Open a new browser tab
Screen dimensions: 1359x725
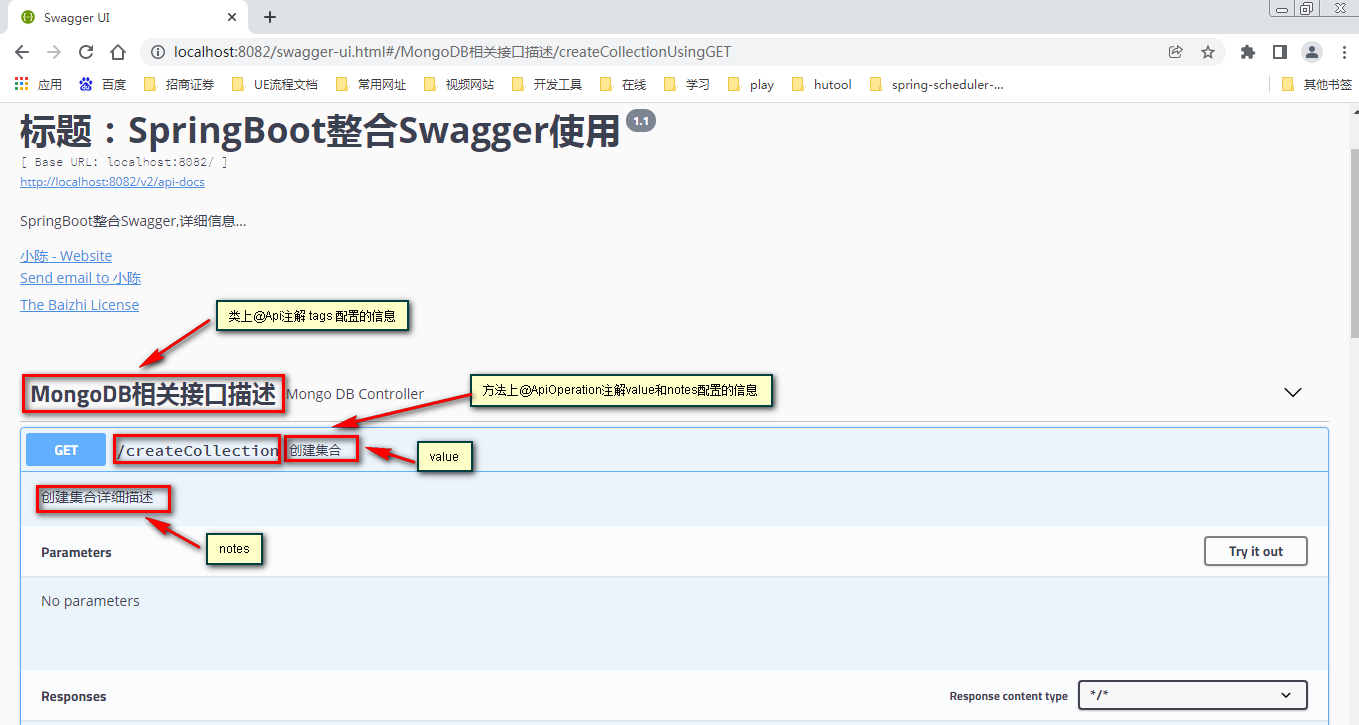pyautogui.click(x=270, y=17)
